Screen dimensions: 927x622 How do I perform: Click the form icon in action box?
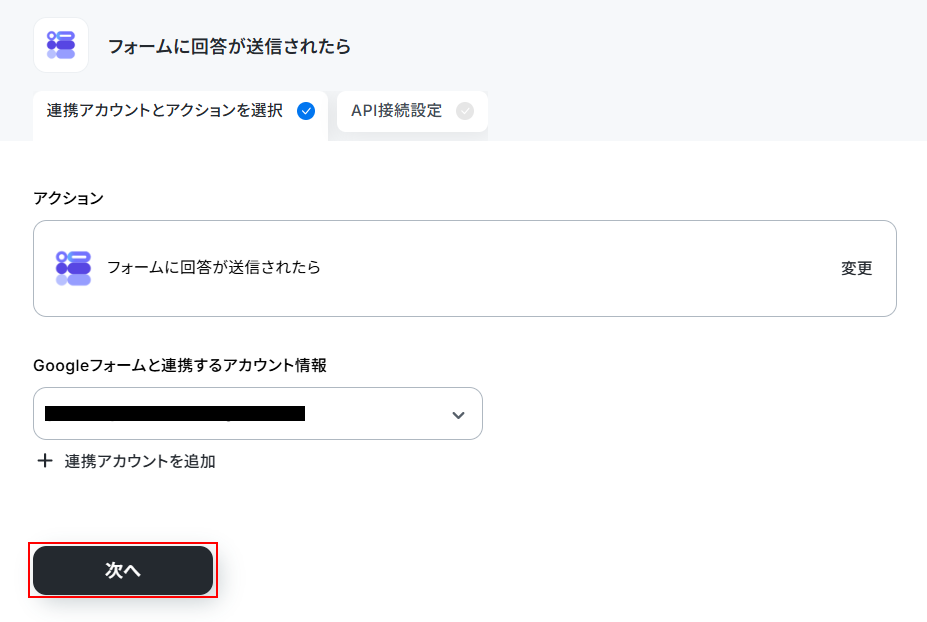[x=73, y=268]
